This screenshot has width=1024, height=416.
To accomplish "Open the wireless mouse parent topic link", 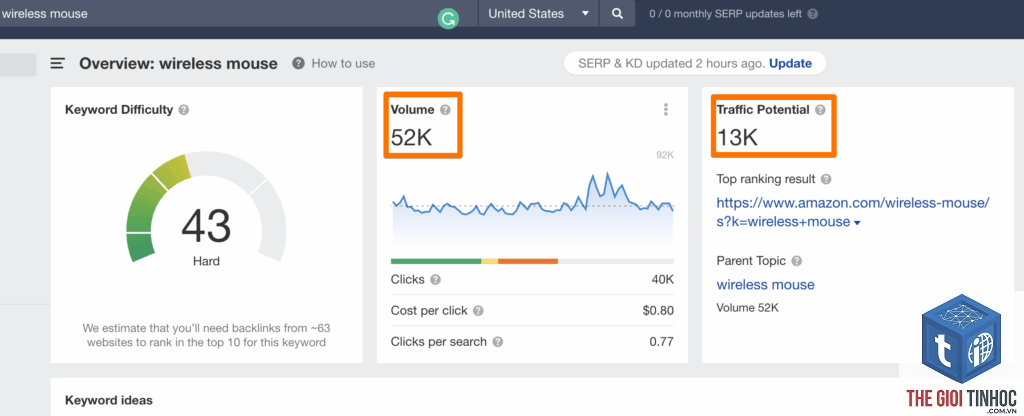I will point(765,285).
